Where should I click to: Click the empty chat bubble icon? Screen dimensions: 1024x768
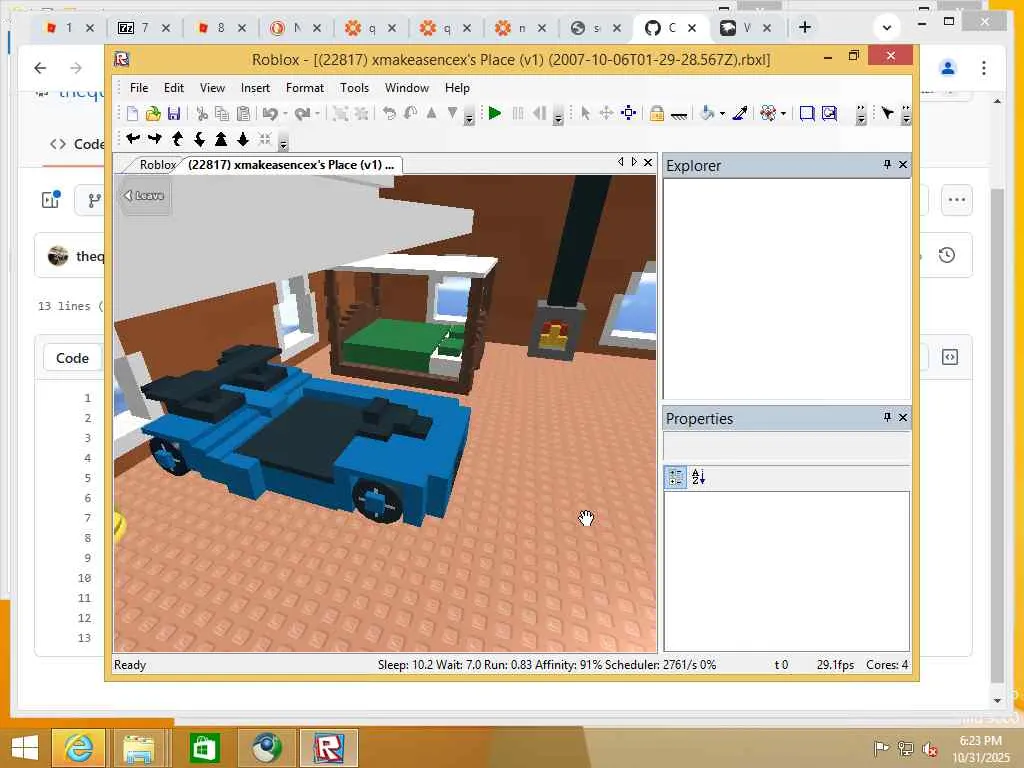click(807, 114)
